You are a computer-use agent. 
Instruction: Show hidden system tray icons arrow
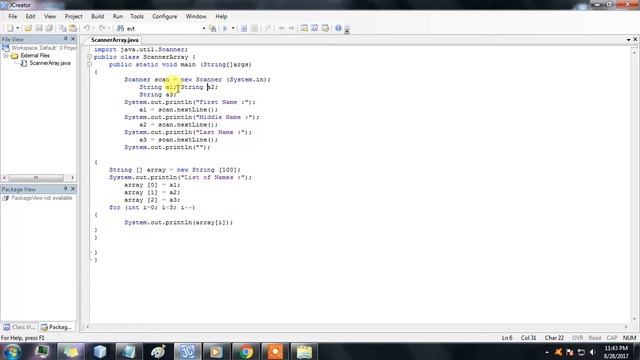point(547,352)
